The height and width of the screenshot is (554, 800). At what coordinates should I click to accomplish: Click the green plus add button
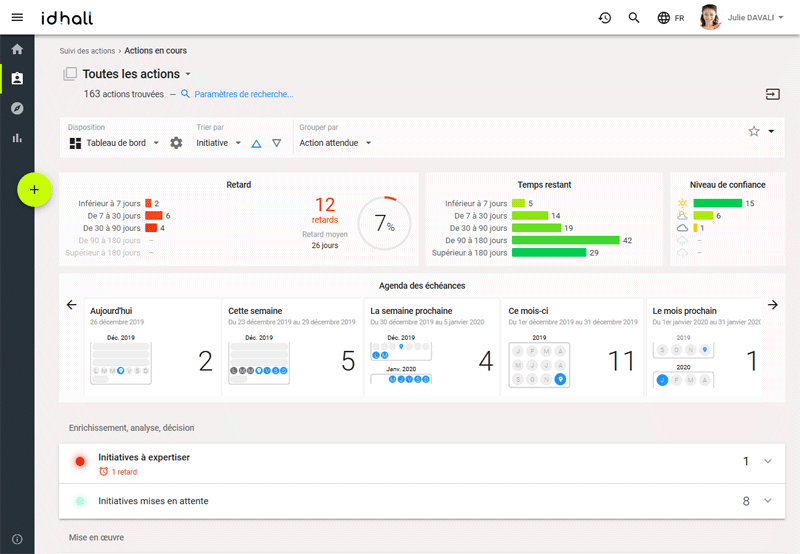[34, 190]
